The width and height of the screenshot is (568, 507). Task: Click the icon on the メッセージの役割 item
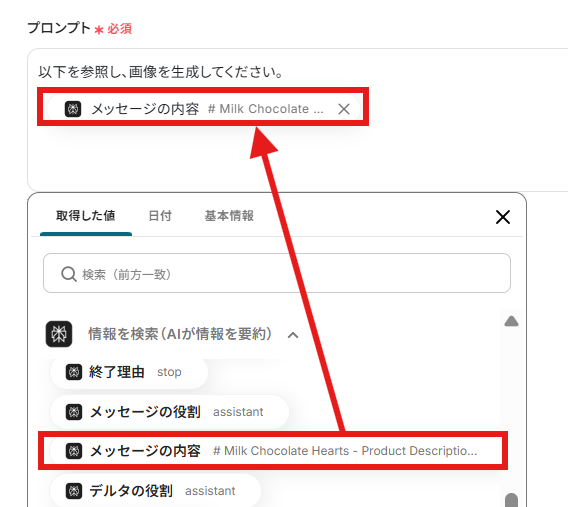[74, 412]
